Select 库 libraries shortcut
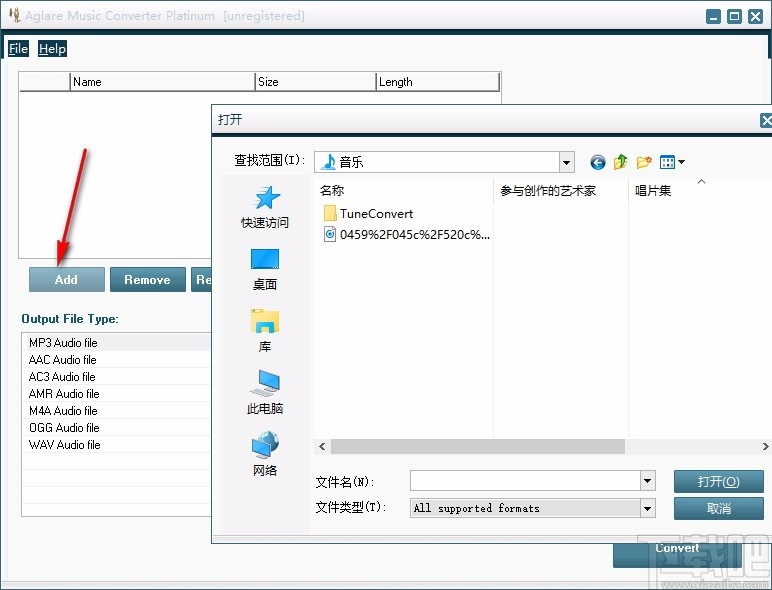772x590 pixels. click(265, 331)
